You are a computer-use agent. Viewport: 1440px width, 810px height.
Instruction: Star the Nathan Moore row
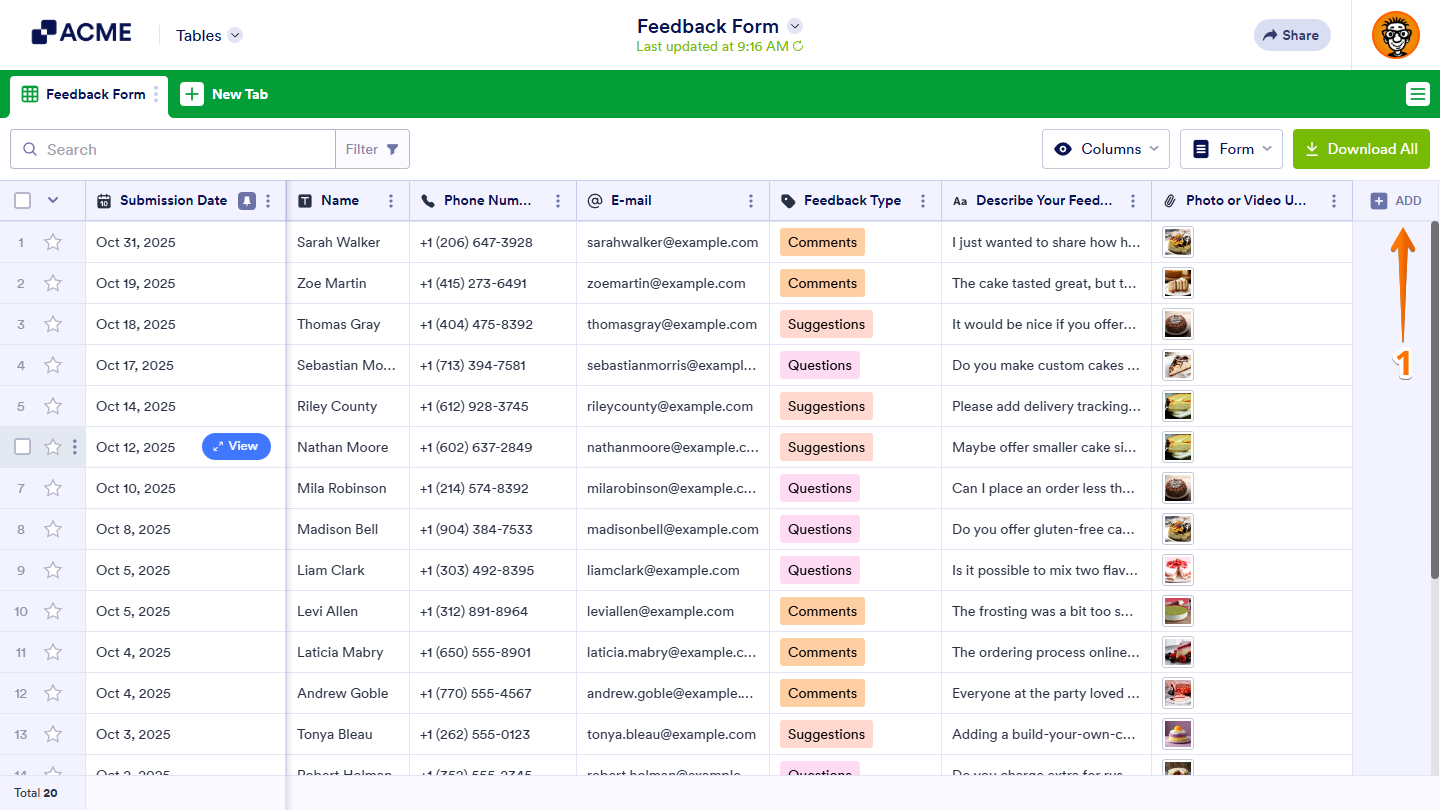click(x=53, y=447)
